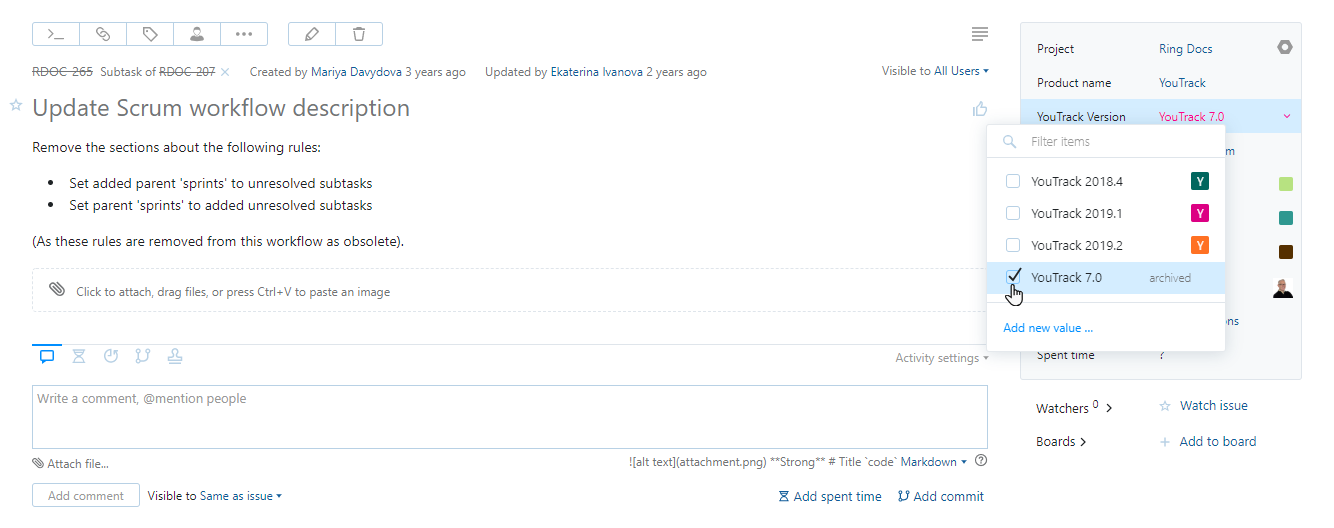This screenshot has height=528, width=1334.
Task: Open the Markdown format dropdown
Action: pyautogui.click(x=934, y=462)
